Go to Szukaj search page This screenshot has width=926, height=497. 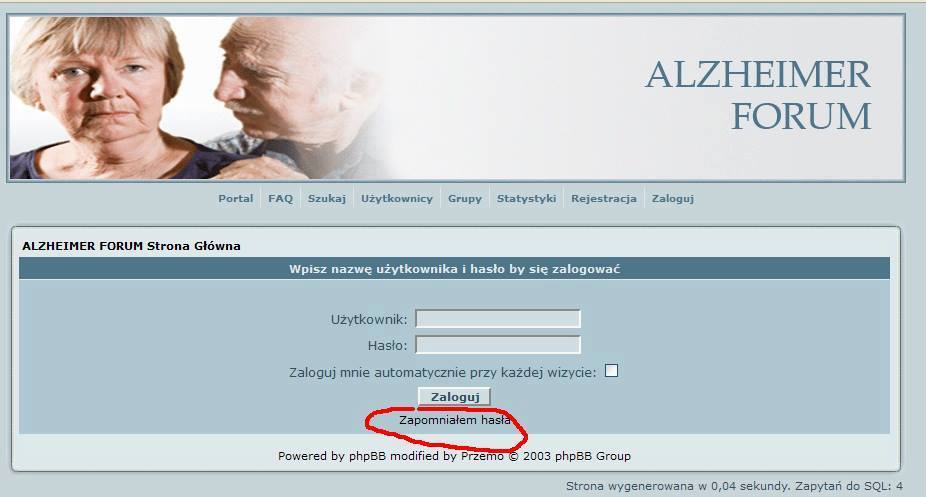pyautogui.click(x=327, y=198)
